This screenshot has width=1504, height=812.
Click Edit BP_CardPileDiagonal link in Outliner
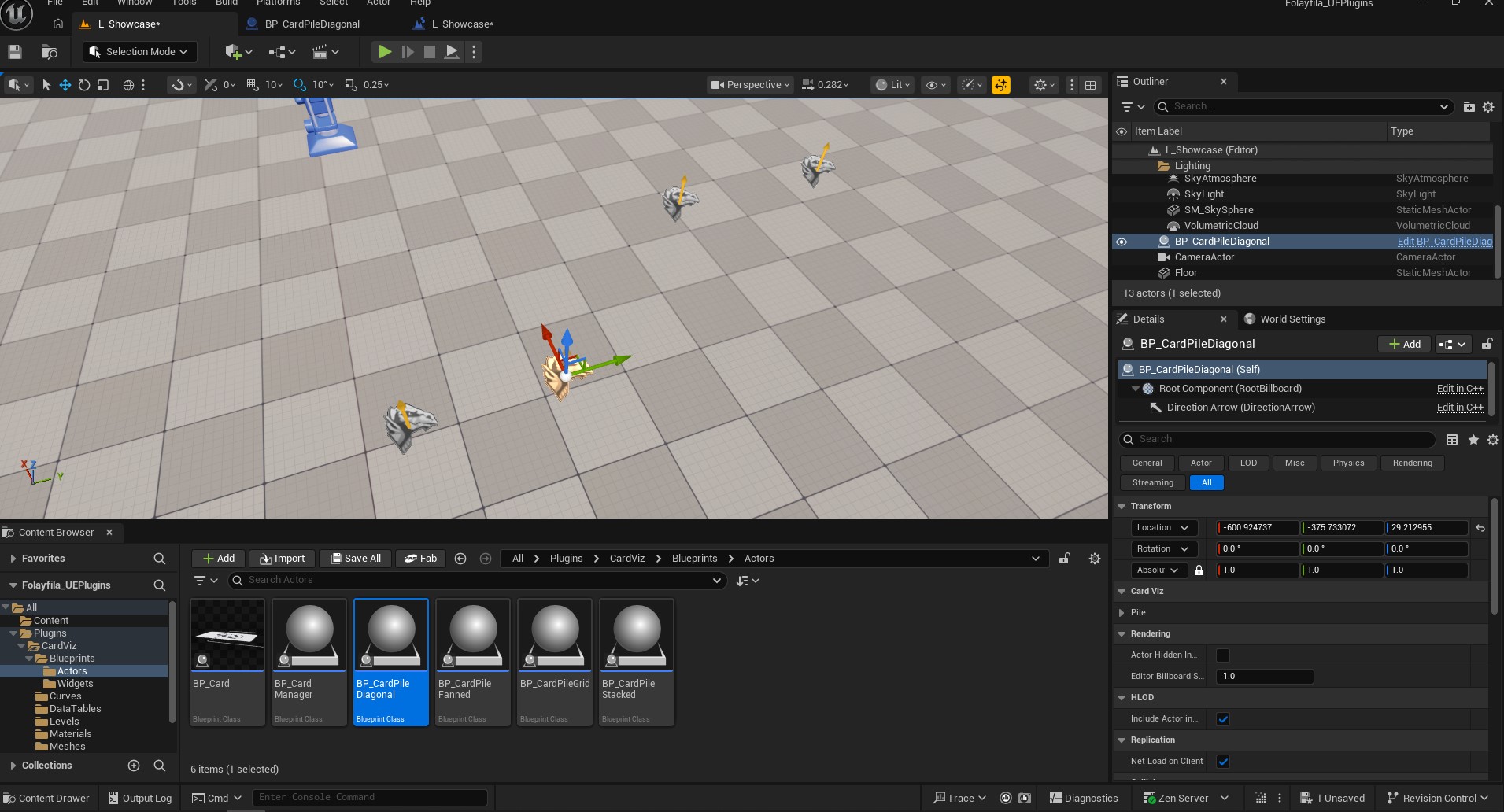pos(1444,242)
